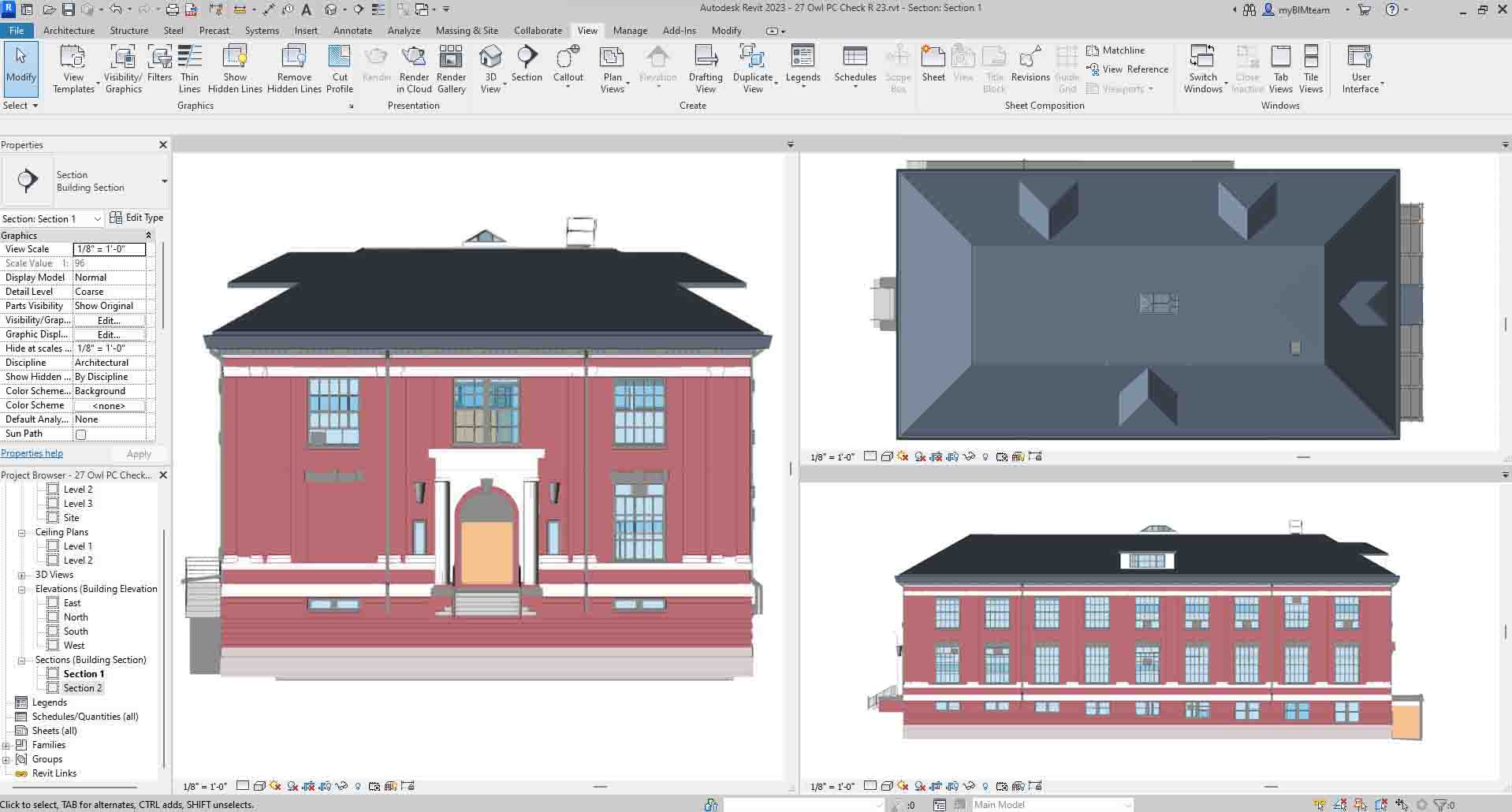Viewport: 1512px width, 812px height.
Task: Expand the Families node
Action: point(6,746)
